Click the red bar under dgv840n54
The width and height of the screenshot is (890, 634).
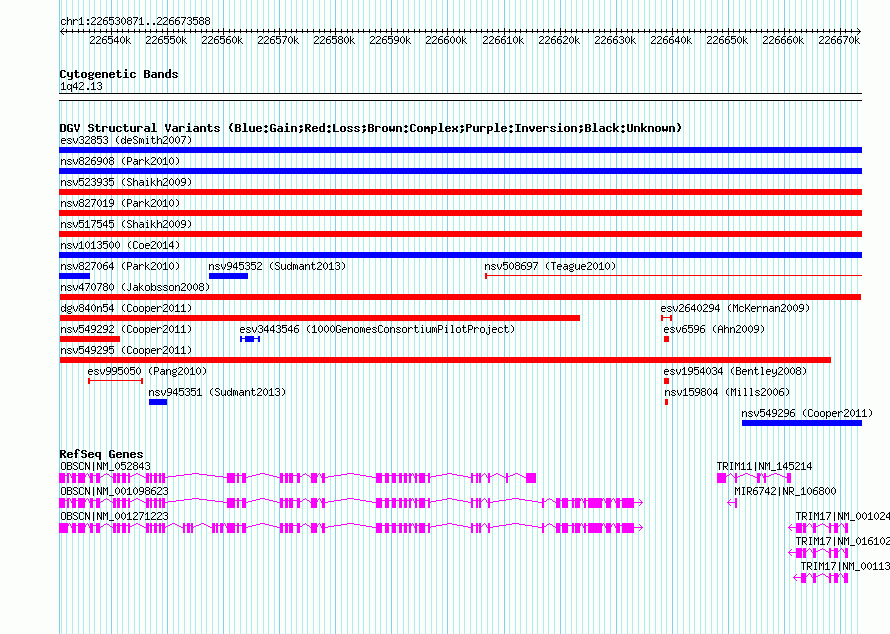[320, 318]
